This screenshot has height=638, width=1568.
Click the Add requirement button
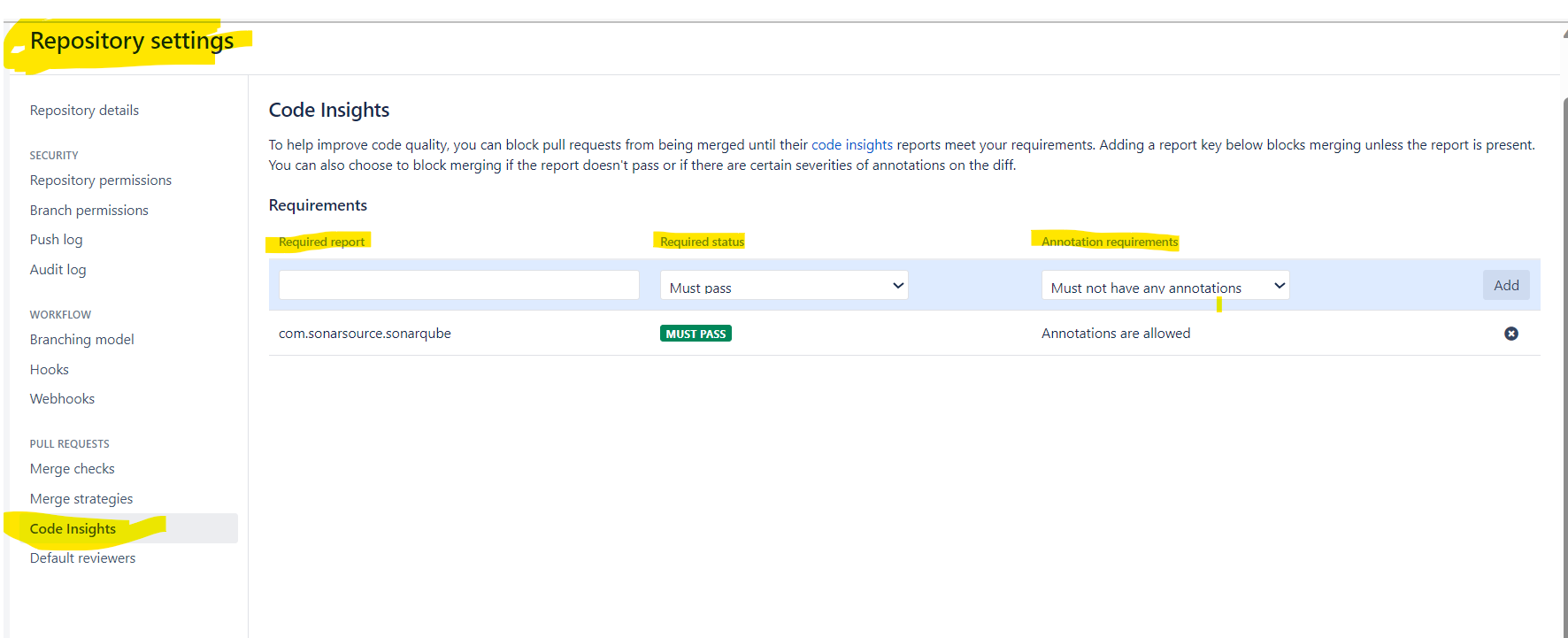coord(1506,285)
